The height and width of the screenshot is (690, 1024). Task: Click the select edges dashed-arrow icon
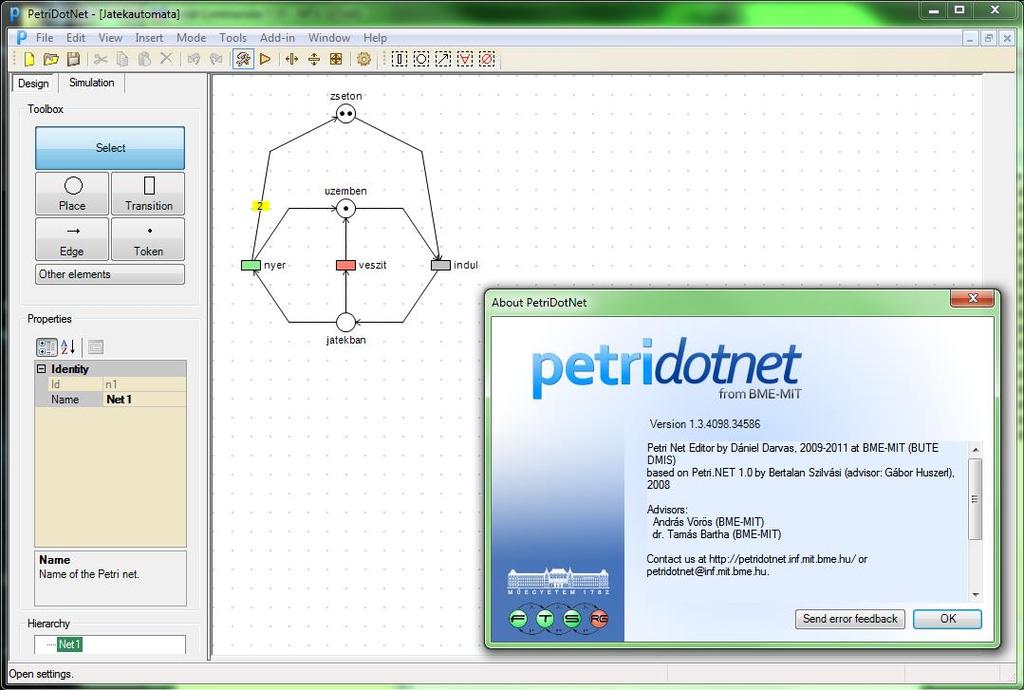click(x=443, y=59)
